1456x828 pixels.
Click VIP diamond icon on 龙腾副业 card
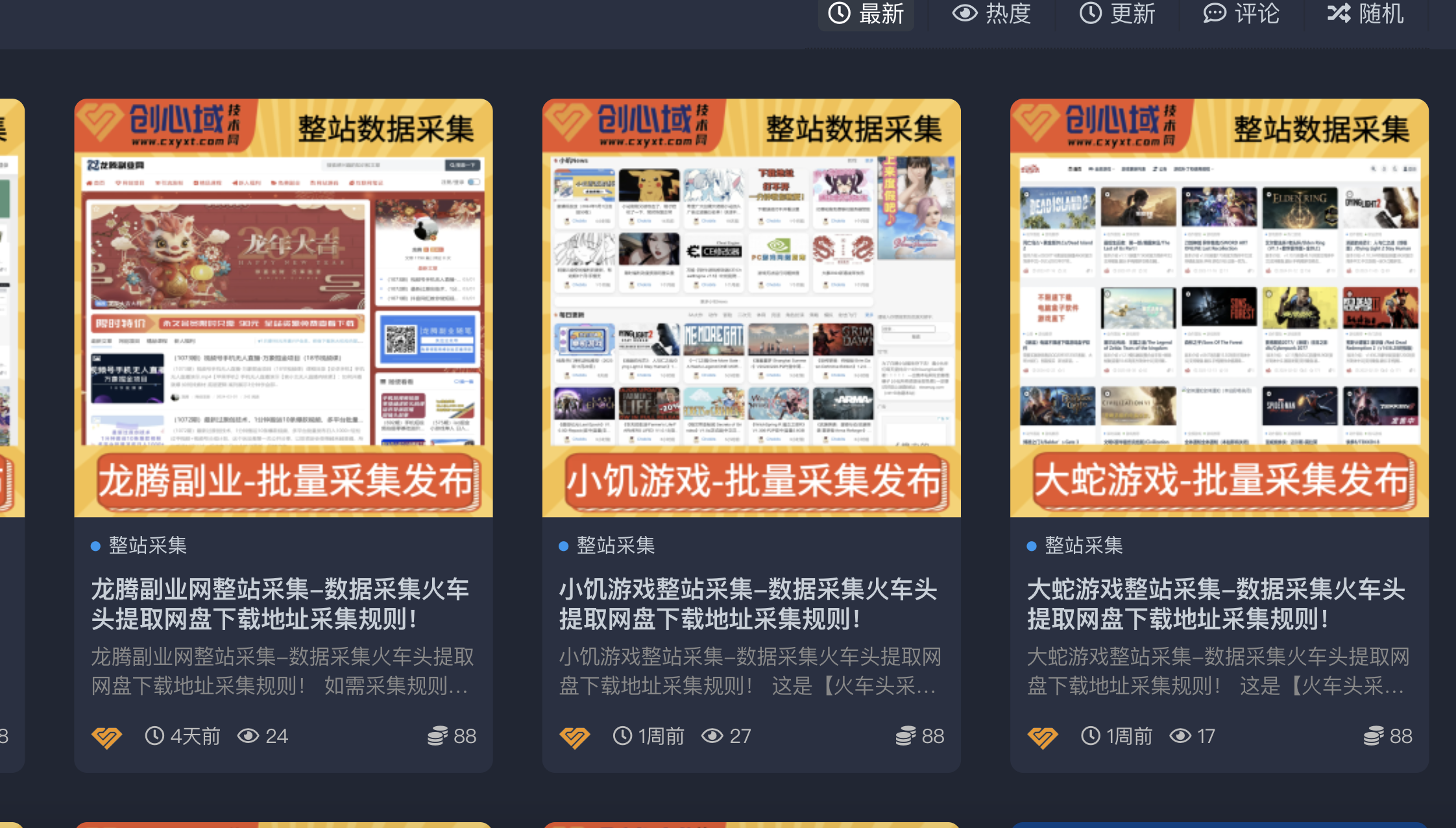tap(107, 737)
